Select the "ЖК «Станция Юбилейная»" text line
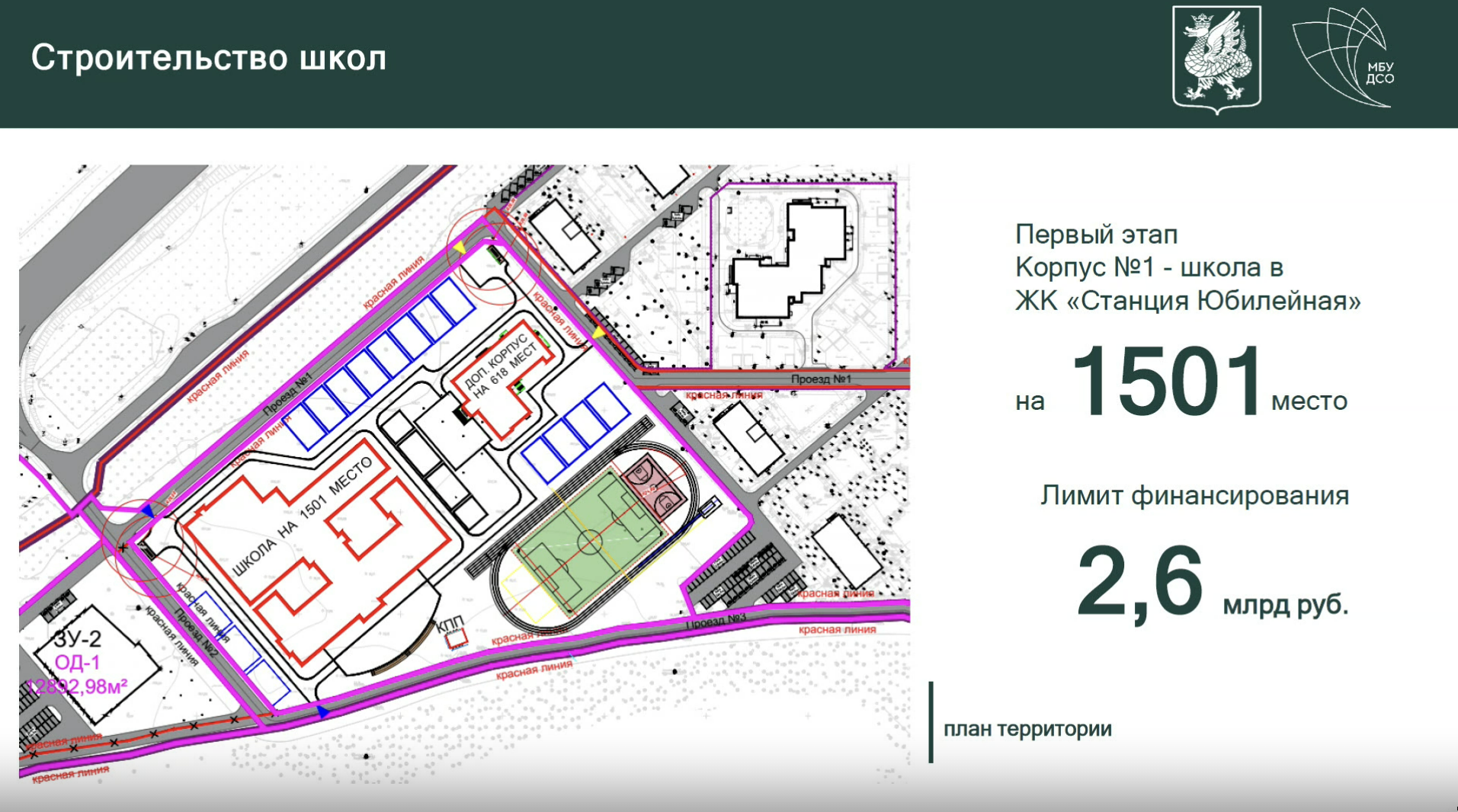The width and height of the screenshot is (1458, 812). (1187, 301)
